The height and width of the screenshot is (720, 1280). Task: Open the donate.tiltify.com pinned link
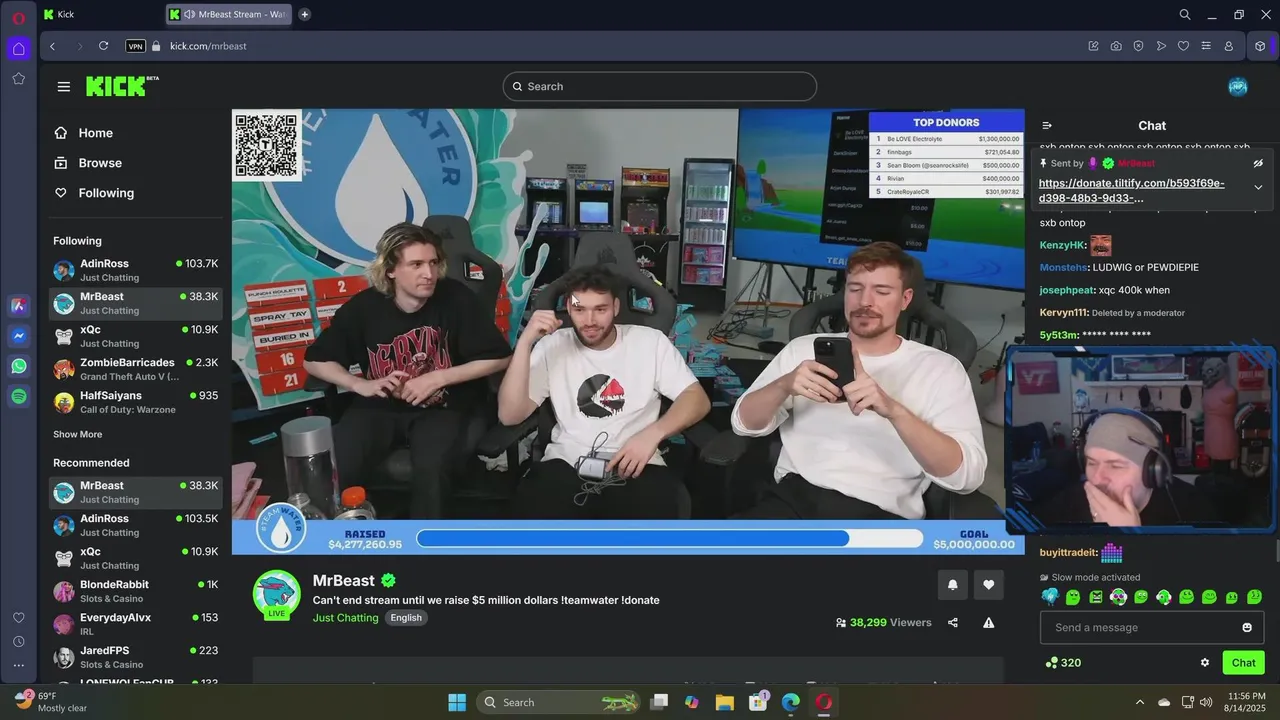1131,190
